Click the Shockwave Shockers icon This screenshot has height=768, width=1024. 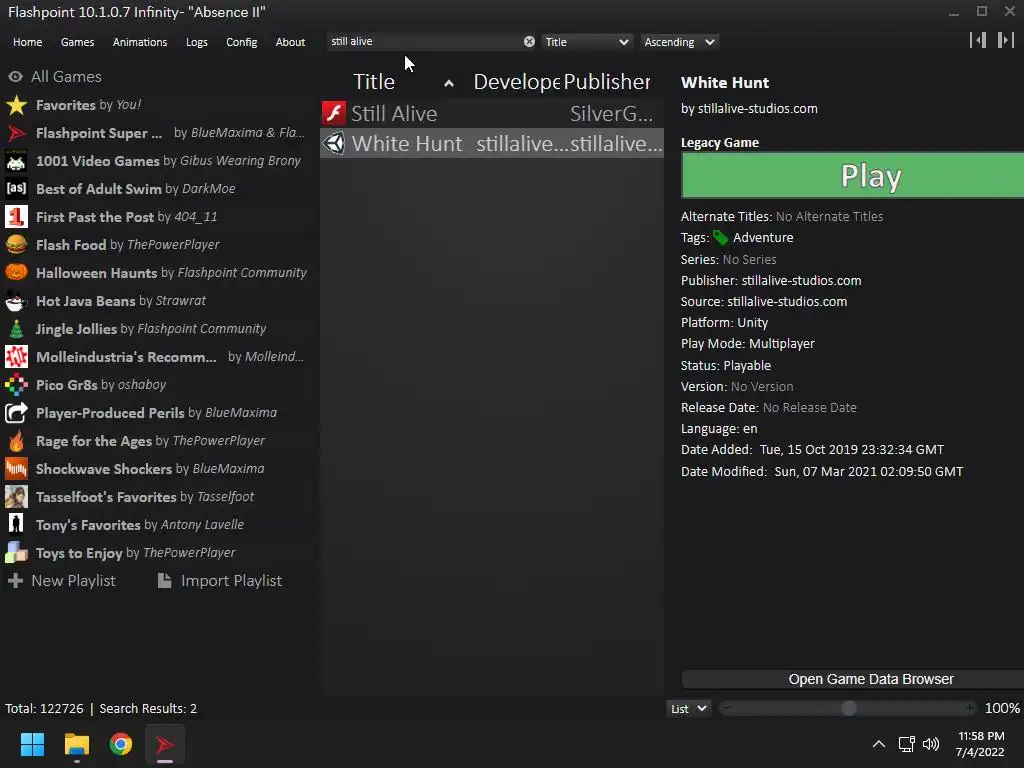16,469
